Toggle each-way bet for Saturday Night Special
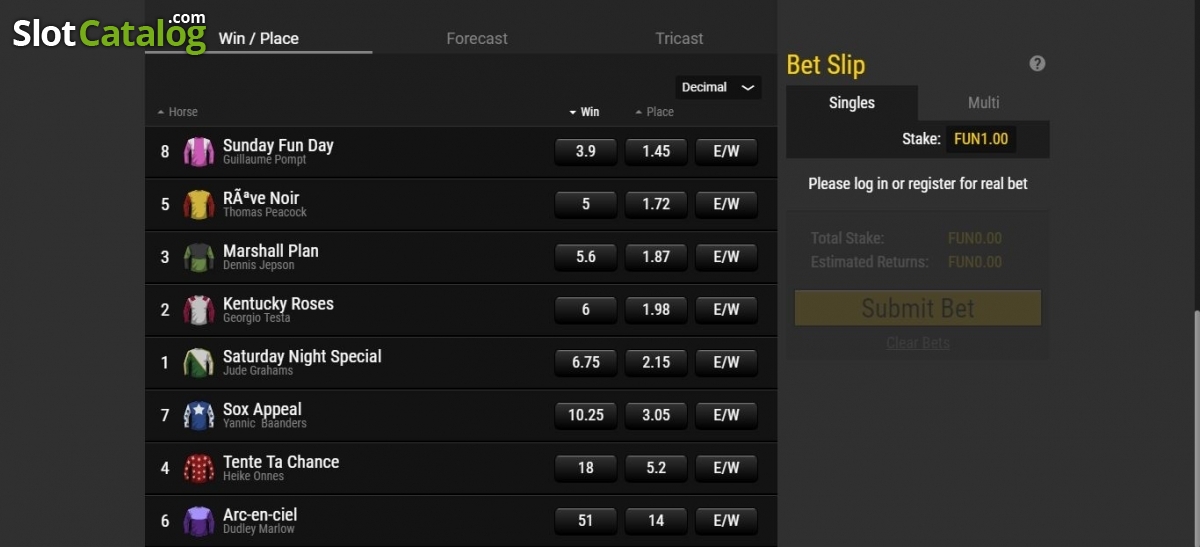 [726, 362]
